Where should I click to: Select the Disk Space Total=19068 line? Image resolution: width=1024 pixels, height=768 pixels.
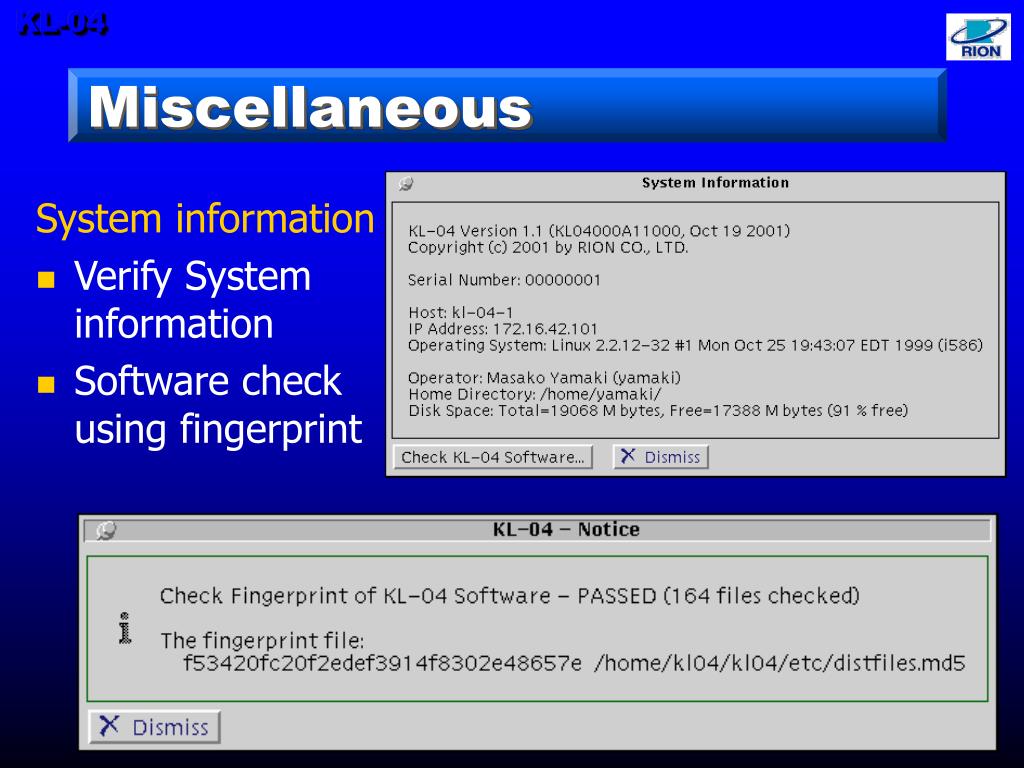click(x=658, y=410)
